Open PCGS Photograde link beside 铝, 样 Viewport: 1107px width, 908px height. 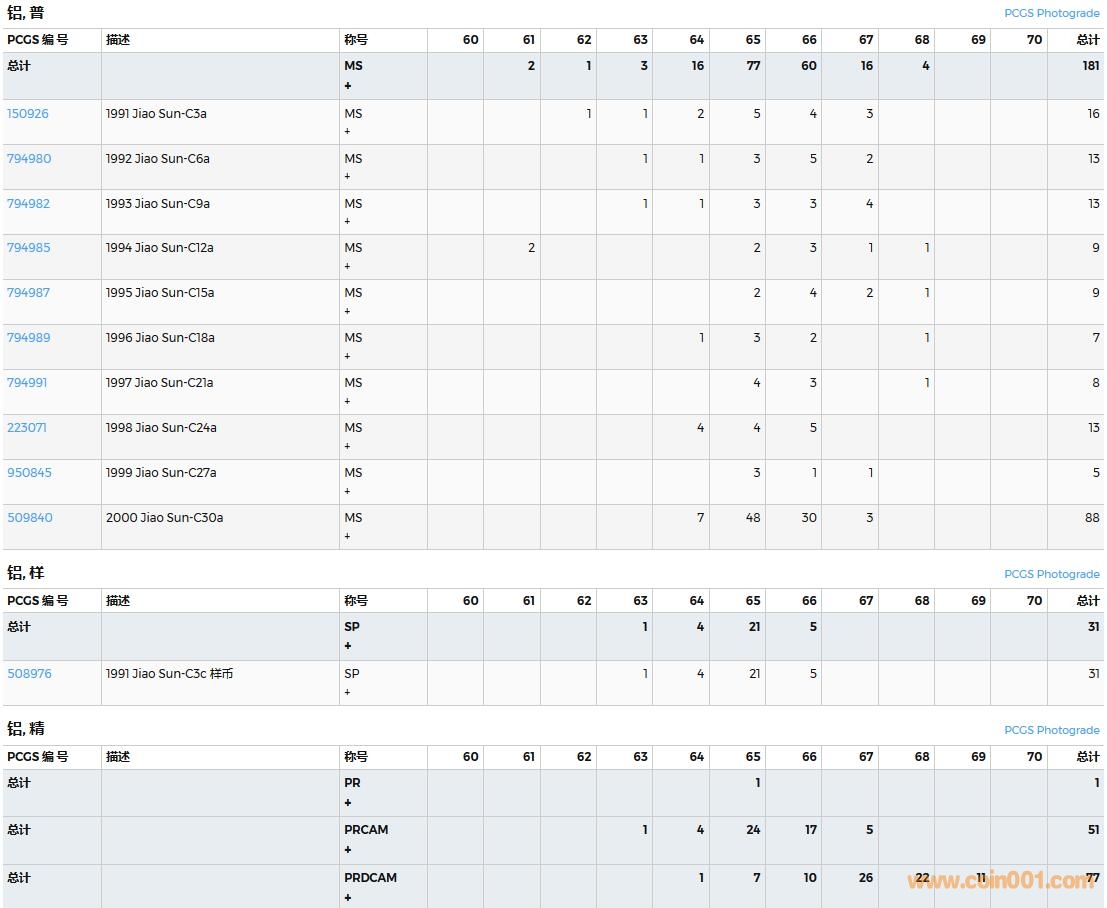pos(1051,574)
